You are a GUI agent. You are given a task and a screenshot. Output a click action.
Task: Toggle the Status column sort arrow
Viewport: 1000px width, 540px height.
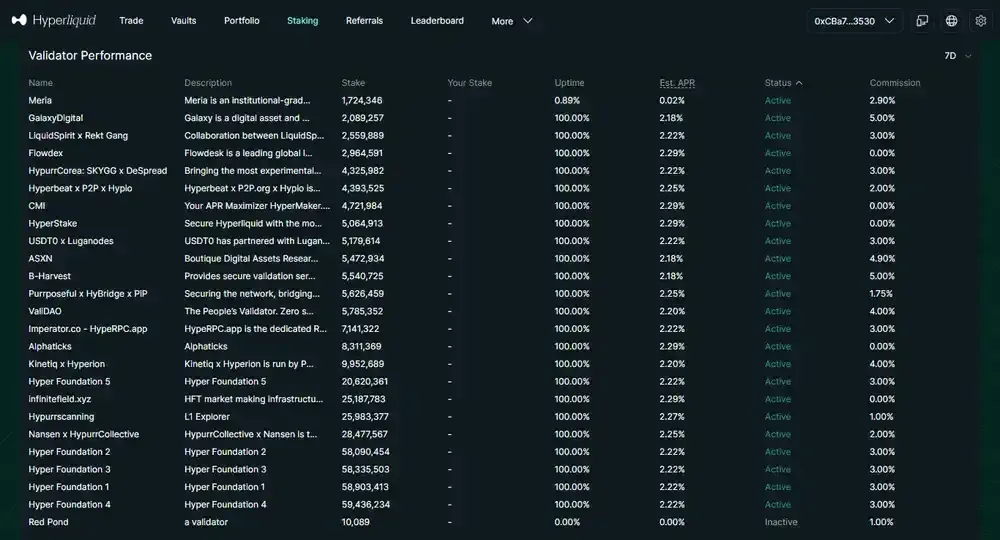click(x=799, y=83)
